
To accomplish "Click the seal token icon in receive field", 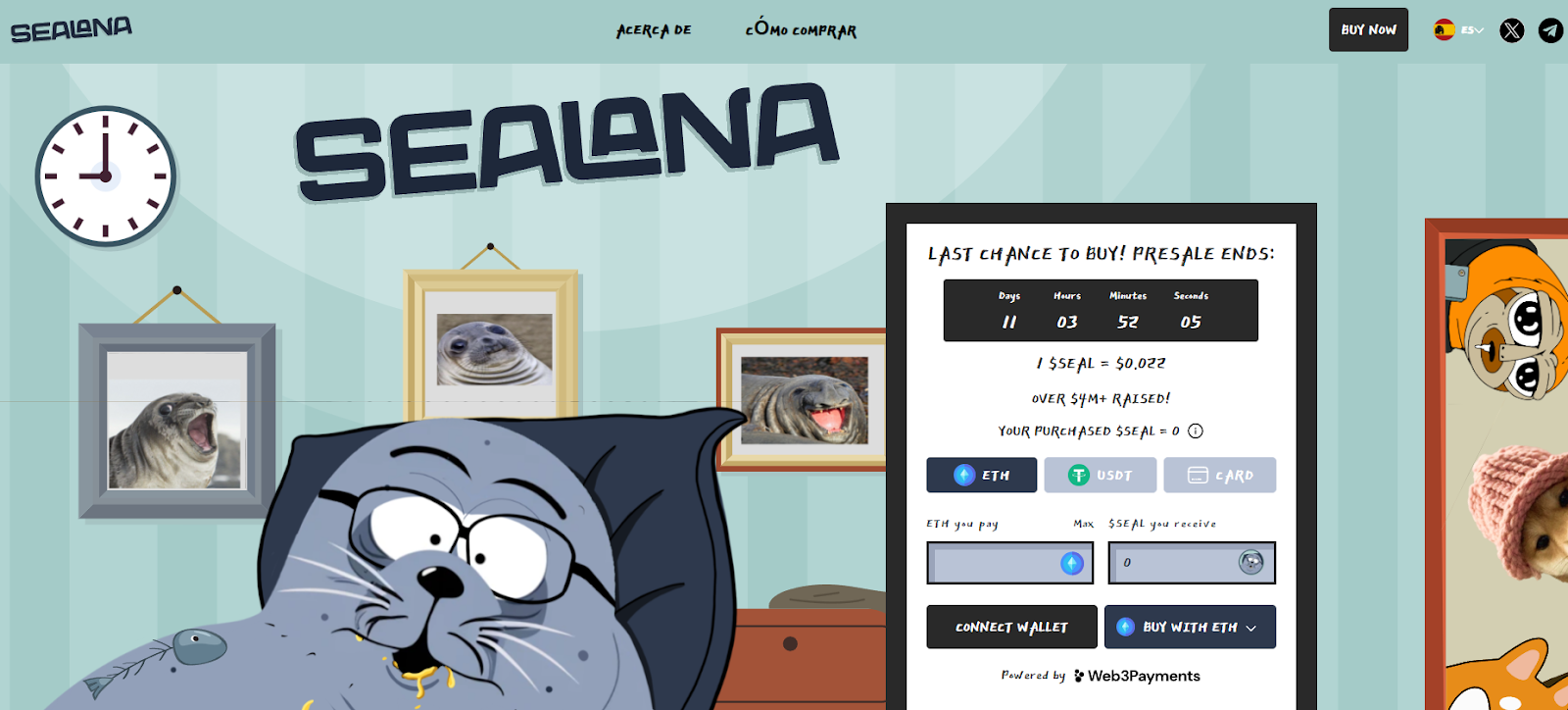I will pyautogui.click(x=1250, y=562).
